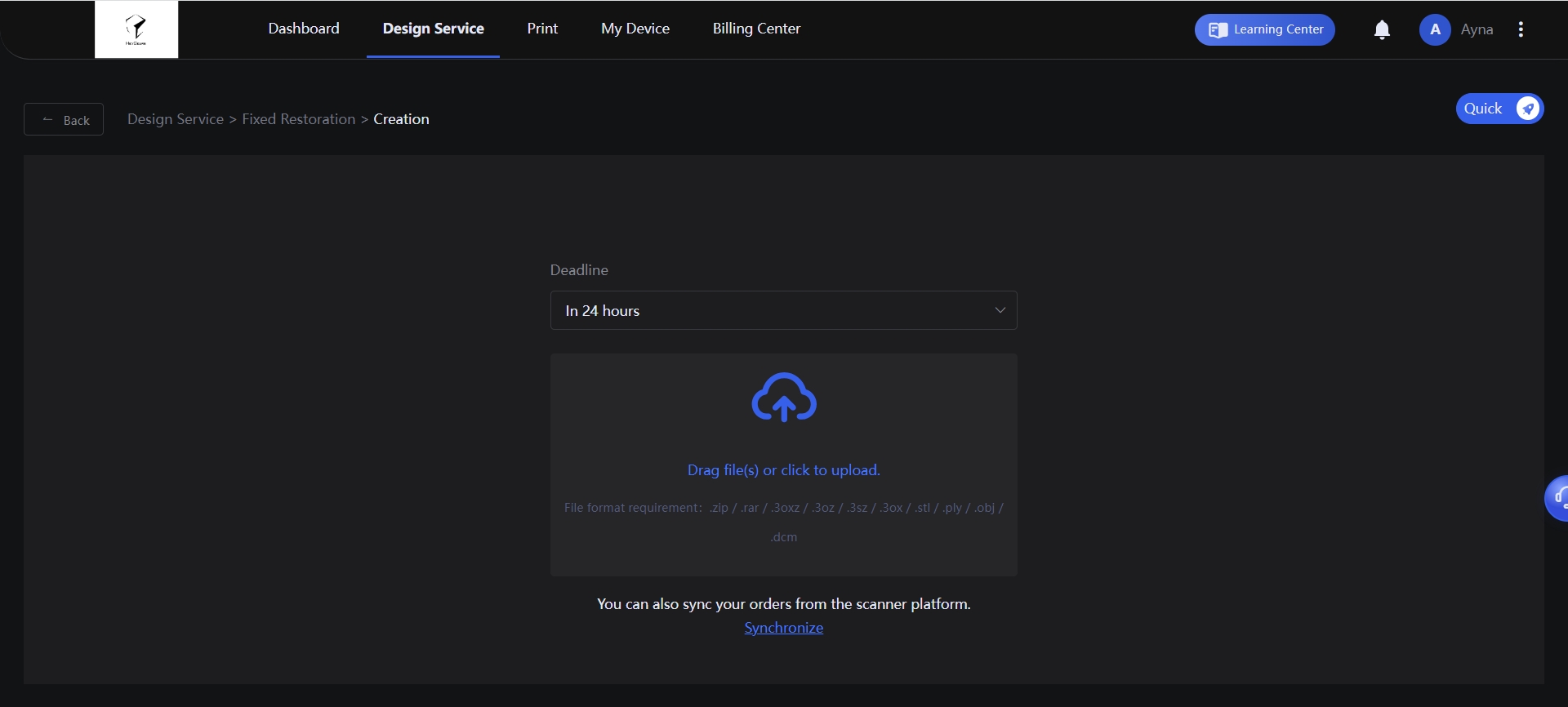
Task: Select the Design Service tab
Action: pyautogui.click(x=434, y=29)
